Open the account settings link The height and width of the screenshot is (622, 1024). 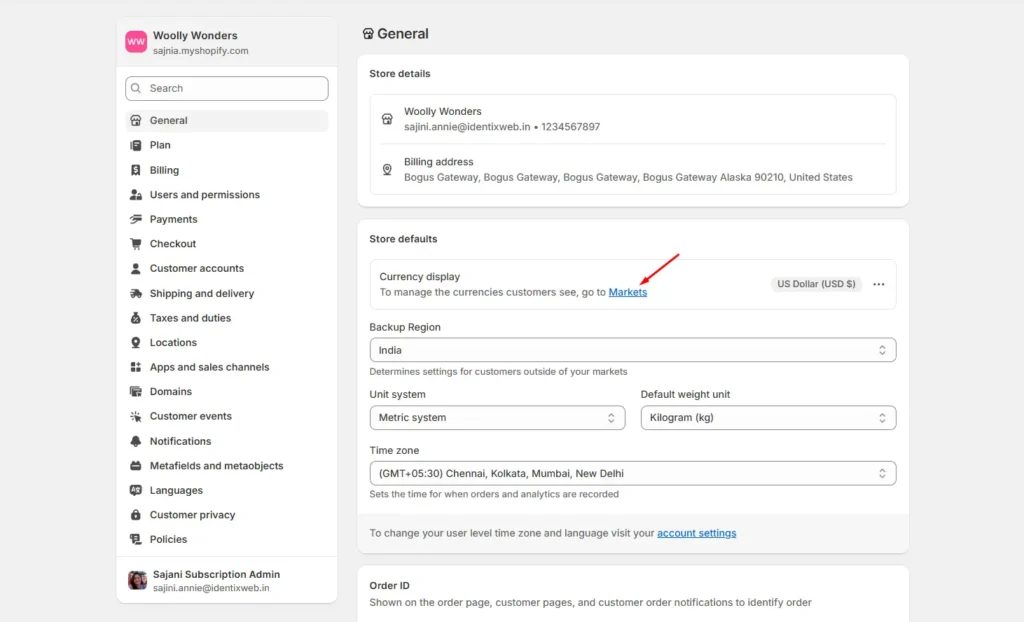[x=696, y=533]
